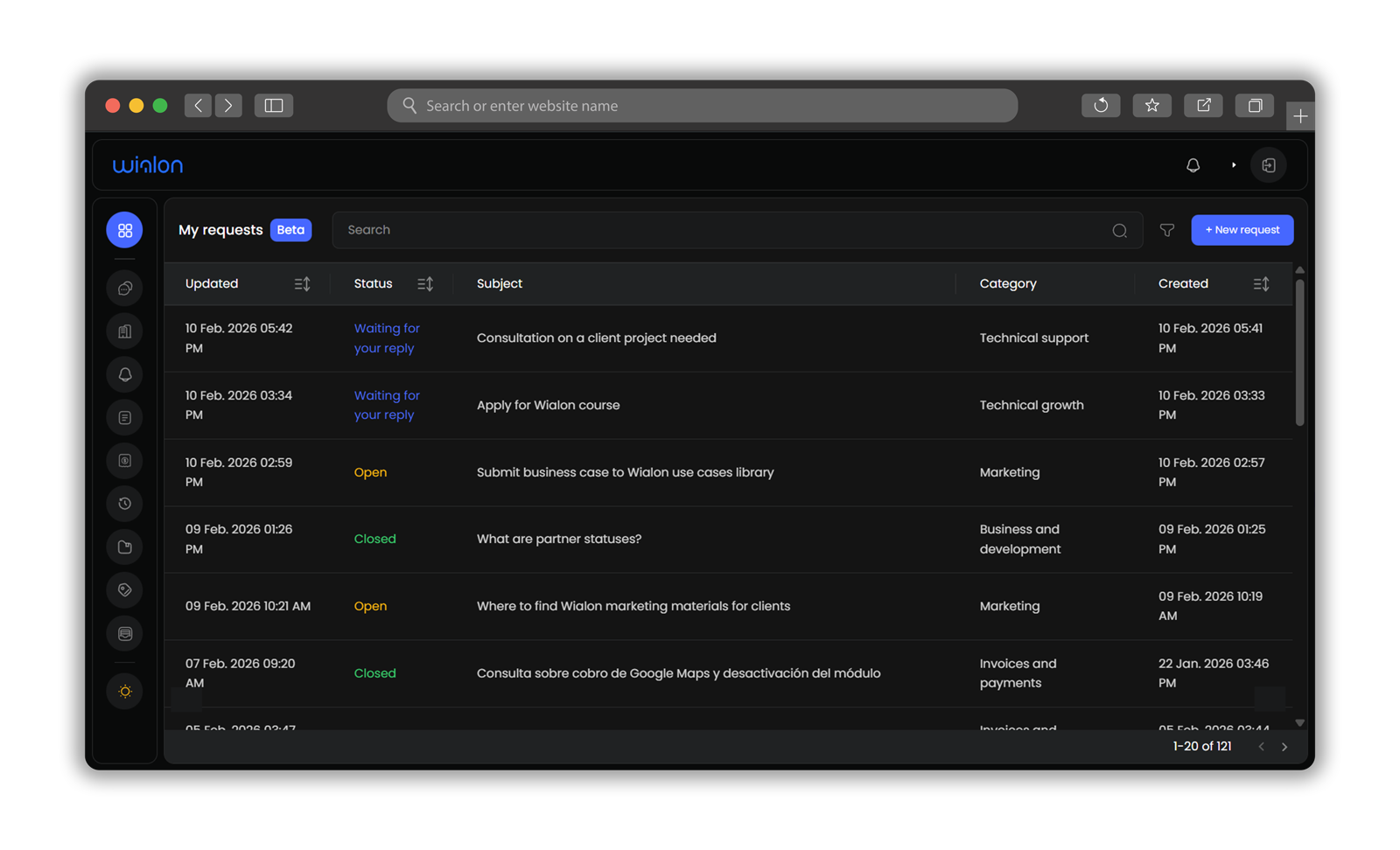Sort by the Created column
This screenshot has width=1400, height=850.
pos(1261,284)
